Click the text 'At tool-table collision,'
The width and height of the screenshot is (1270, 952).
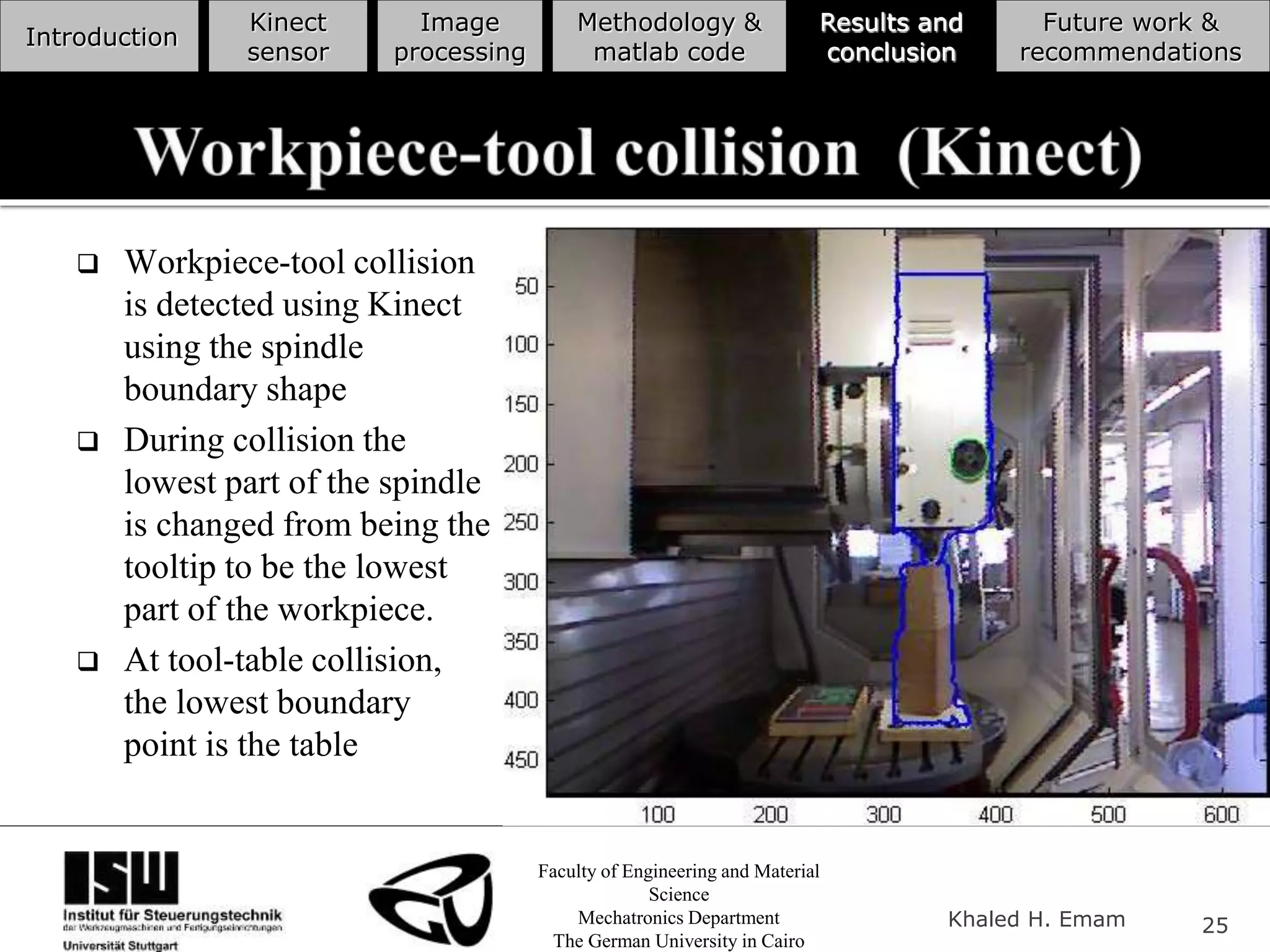[x=283, y=660]
